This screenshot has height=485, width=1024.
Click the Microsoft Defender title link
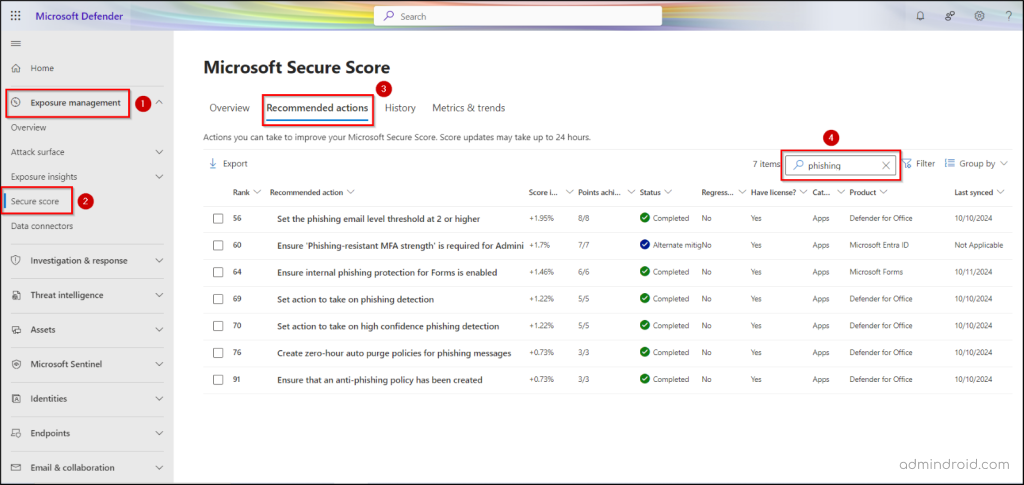click(x=78, y=16)
